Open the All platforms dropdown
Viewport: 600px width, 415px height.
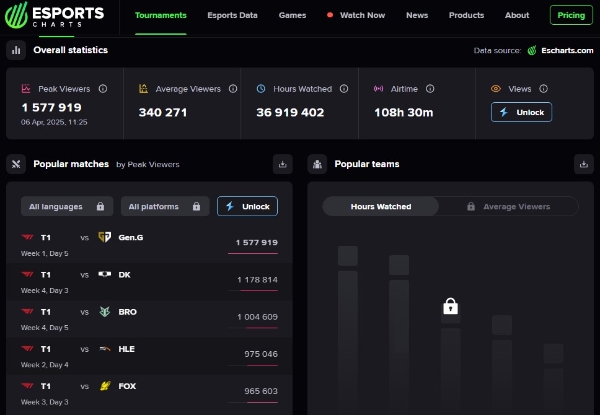click(x=165, y=207)
